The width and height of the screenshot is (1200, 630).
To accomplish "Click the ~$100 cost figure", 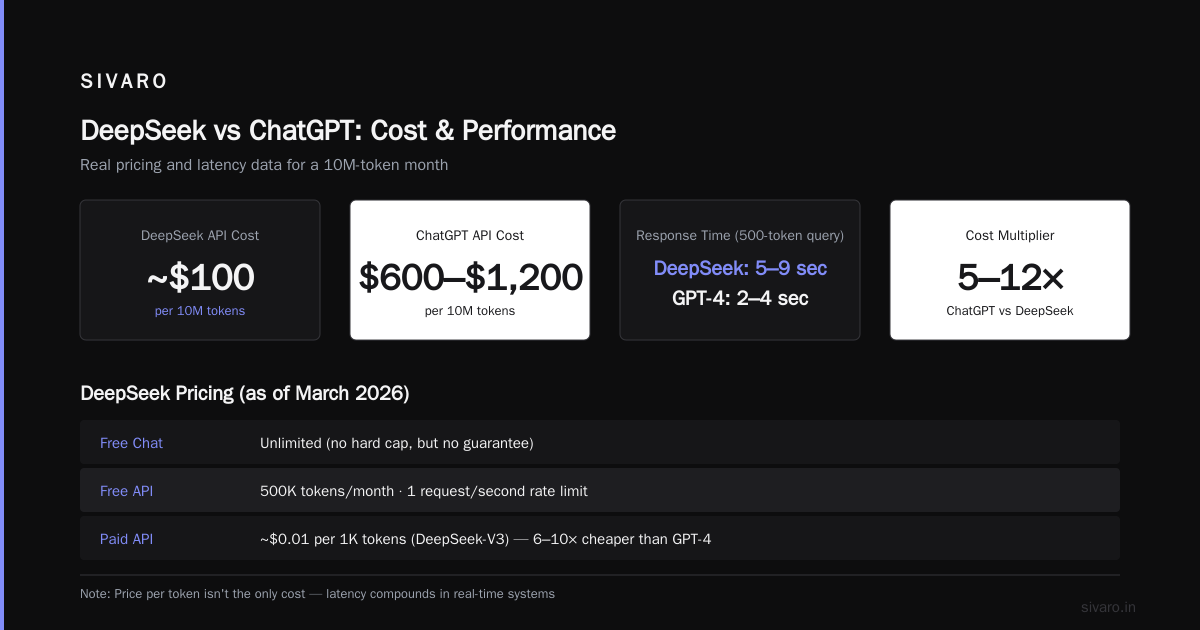I will (200, 277).
